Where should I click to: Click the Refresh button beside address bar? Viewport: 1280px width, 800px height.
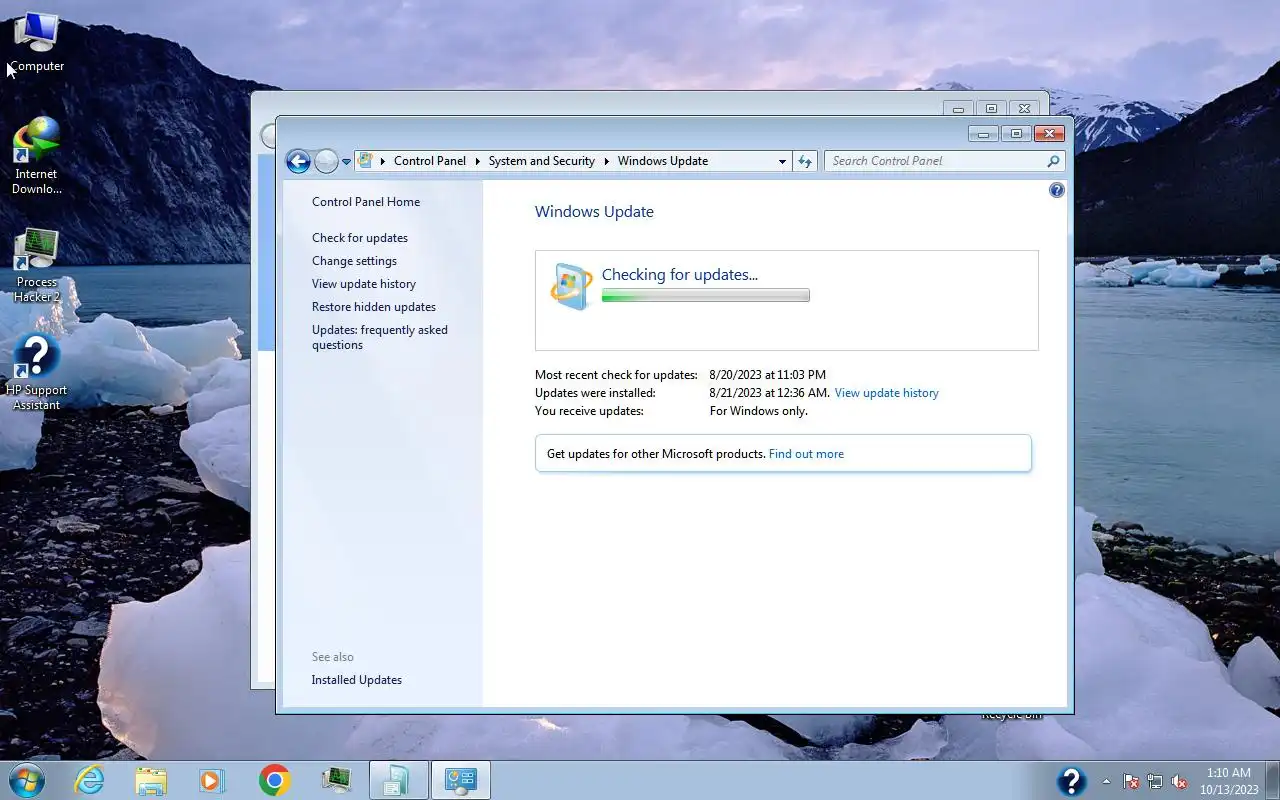(x=805, y=161)
